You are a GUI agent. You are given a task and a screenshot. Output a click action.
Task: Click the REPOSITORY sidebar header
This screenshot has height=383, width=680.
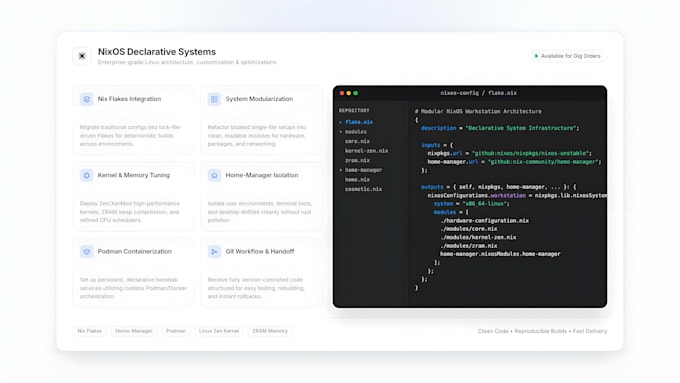(x=354, y=111)
